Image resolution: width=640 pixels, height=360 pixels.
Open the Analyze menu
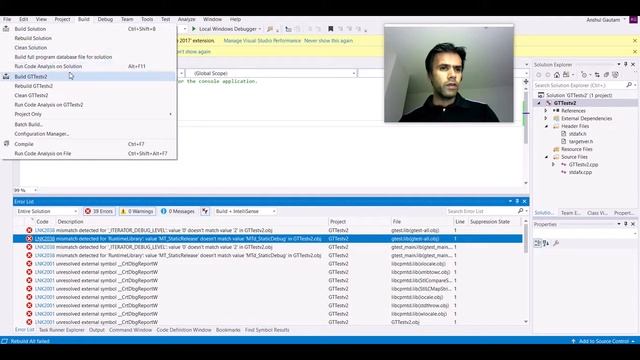[x=187, y=19]
